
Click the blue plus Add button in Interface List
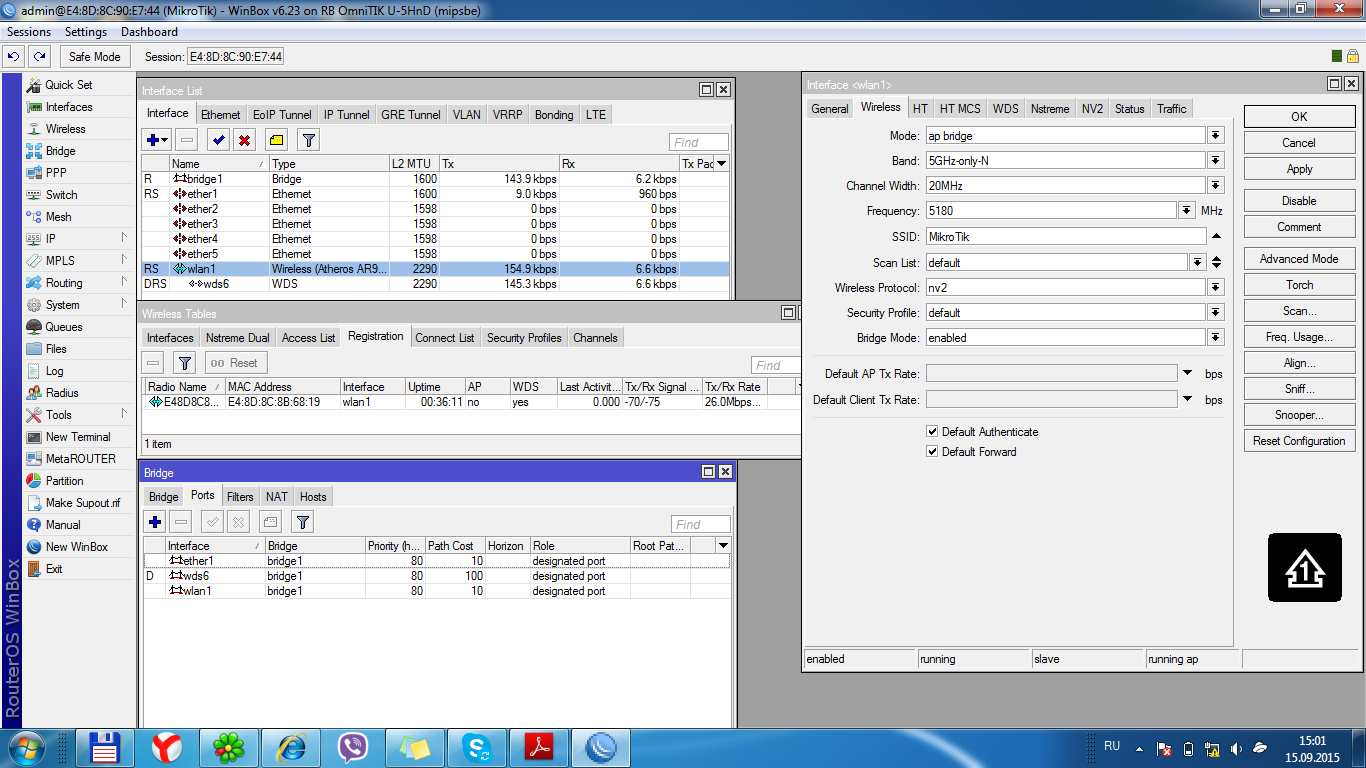pos(158,140)
